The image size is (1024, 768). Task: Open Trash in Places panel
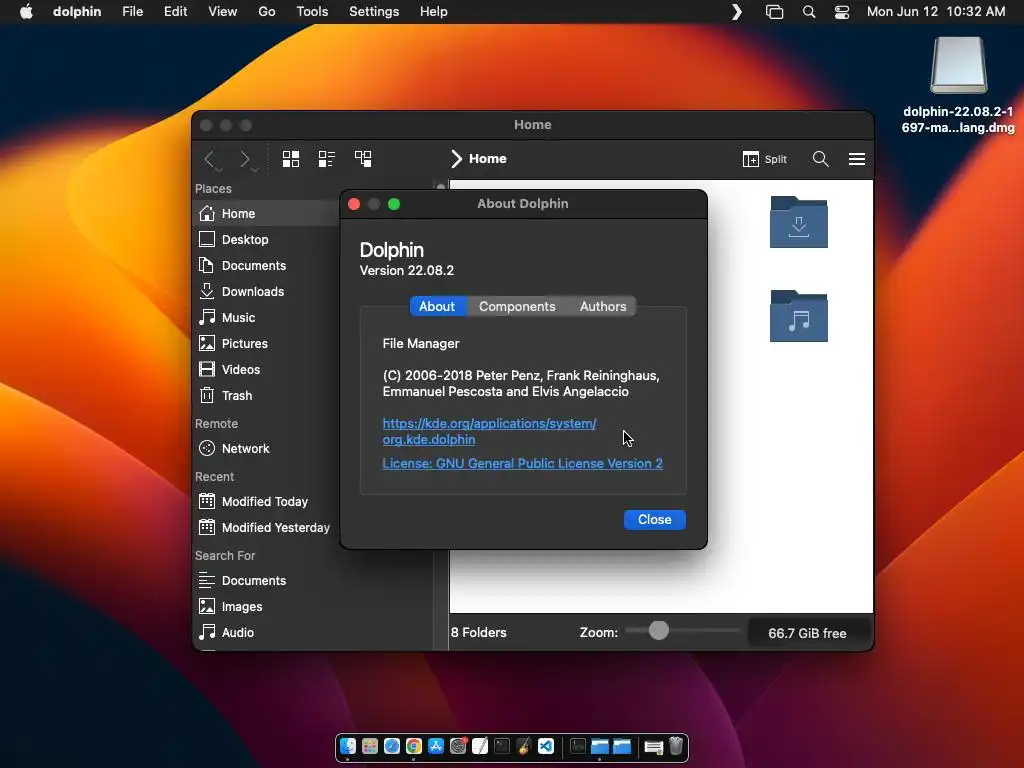click(266, 396)
